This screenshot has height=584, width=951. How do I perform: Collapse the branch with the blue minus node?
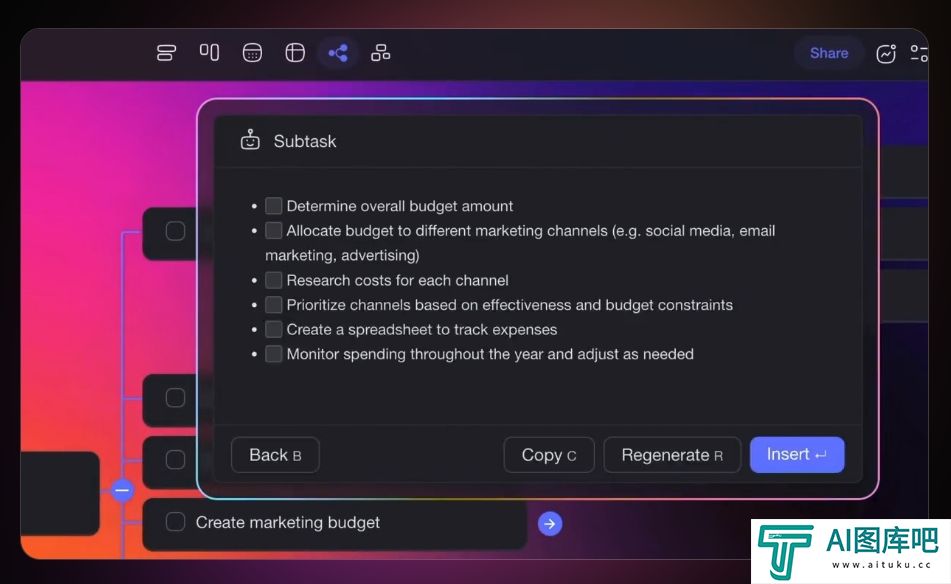(x=122, y=490)
